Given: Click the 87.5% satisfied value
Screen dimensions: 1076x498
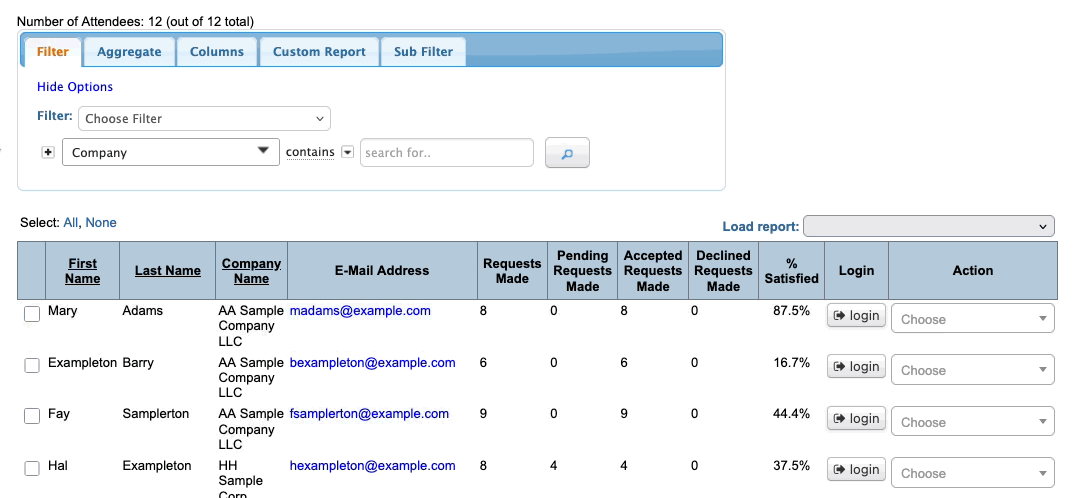Looking at the screenshot, I should click(791, 311).
